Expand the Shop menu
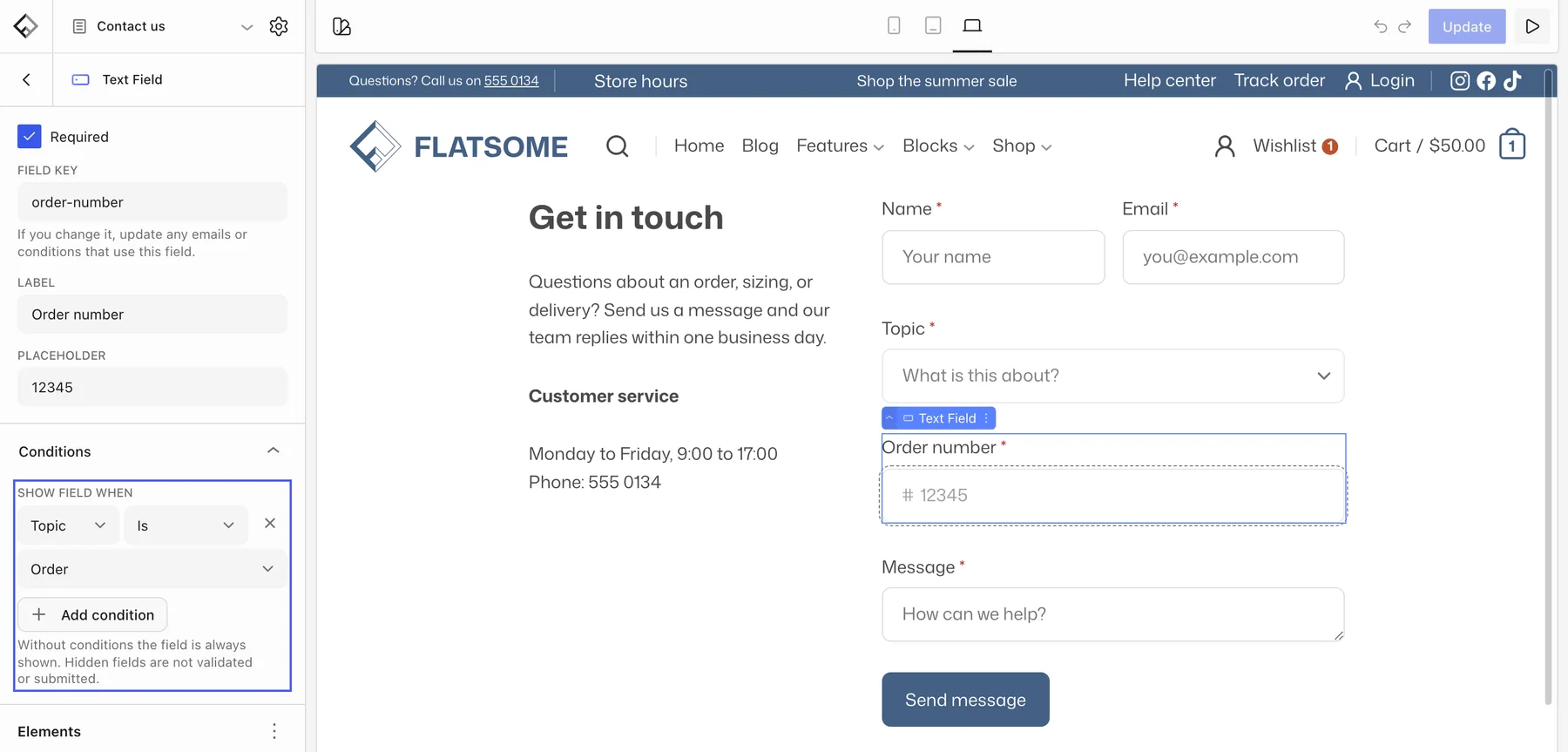 click(1022, 146)
